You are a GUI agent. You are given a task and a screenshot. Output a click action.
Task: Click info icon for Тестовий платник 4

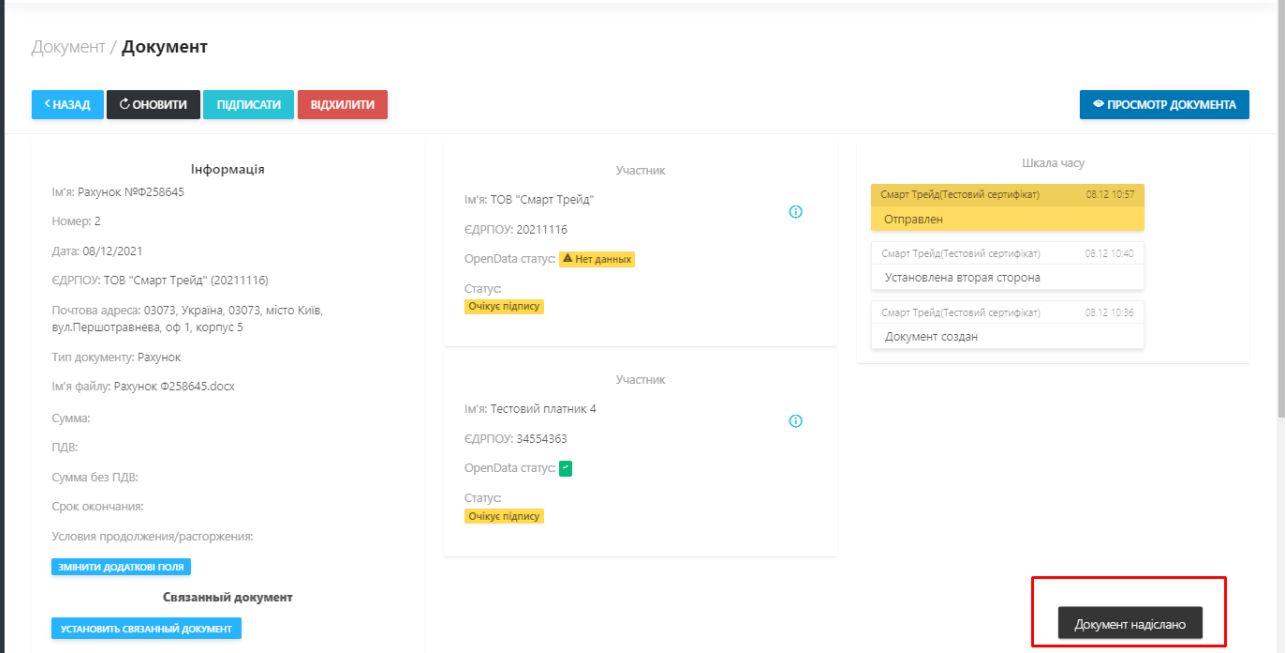pyautogui.click(x=796, y=421)
